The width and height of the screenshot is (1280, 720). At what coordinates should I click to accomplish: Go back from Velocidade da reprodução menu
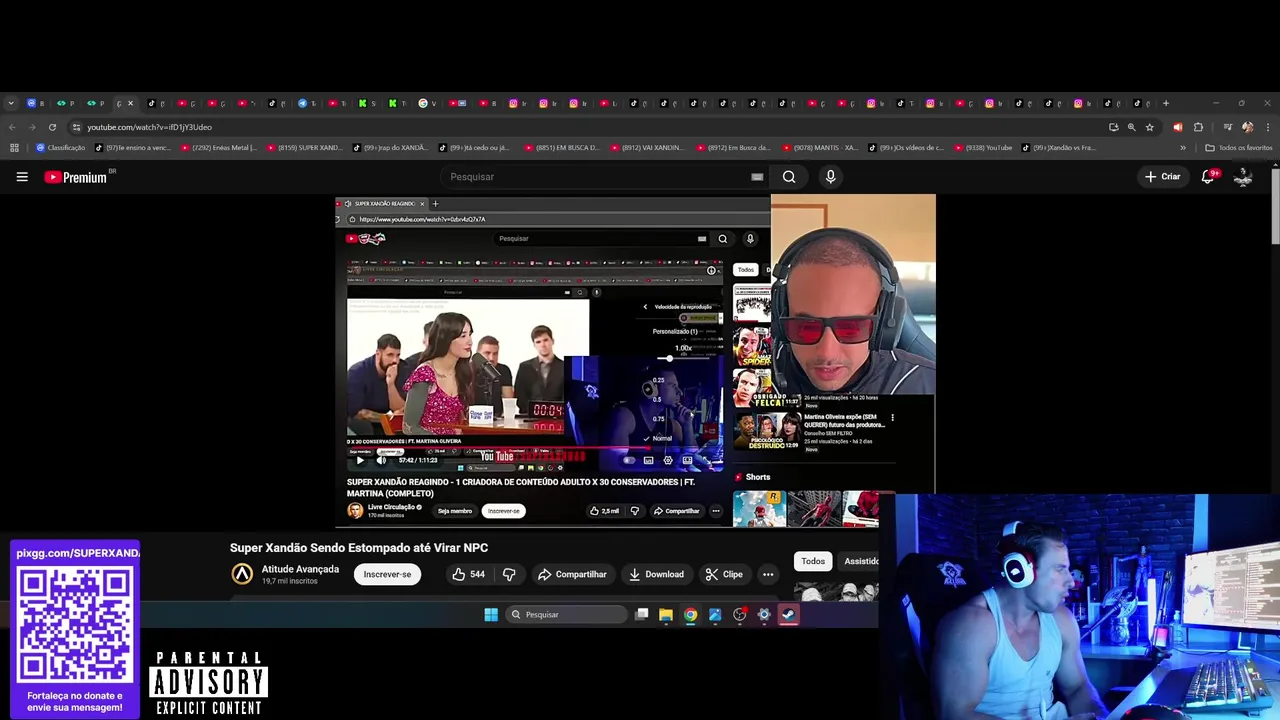(x=645, y=307)
